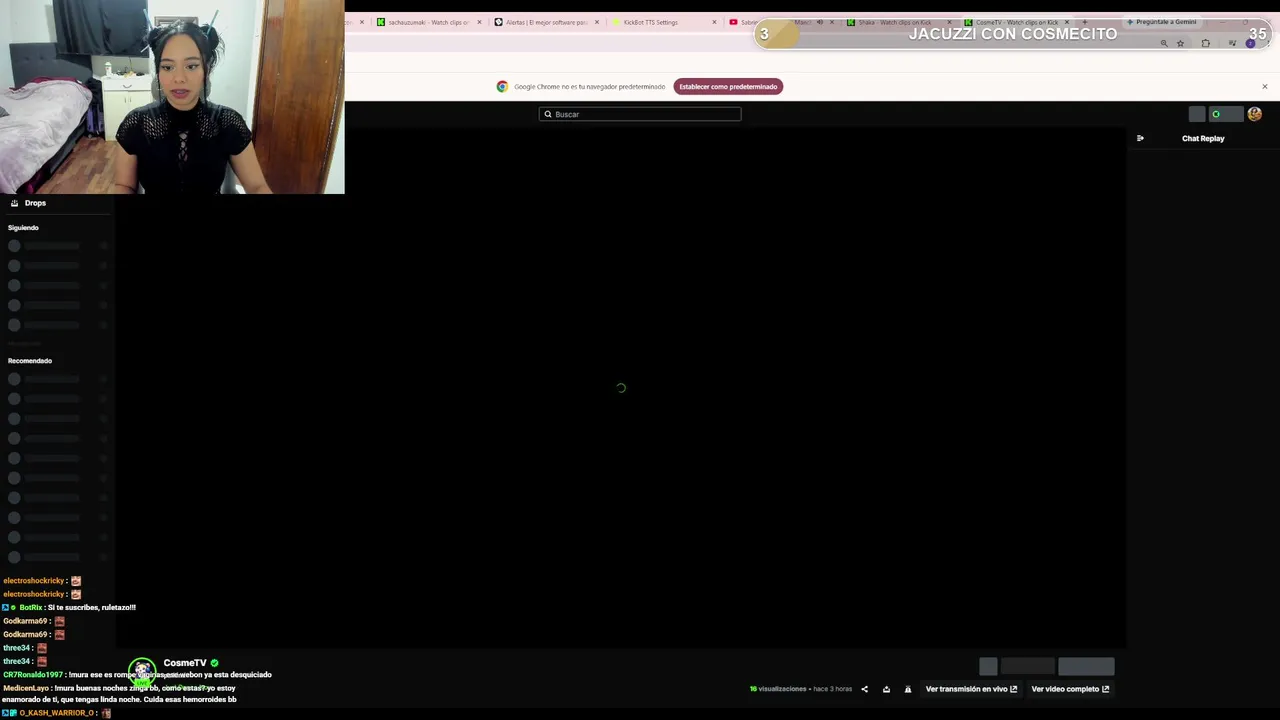Viewport: 1280px width, 720px height.
Task: Click the search magnifier icon beside Buscar
Action: coord(548,114)
